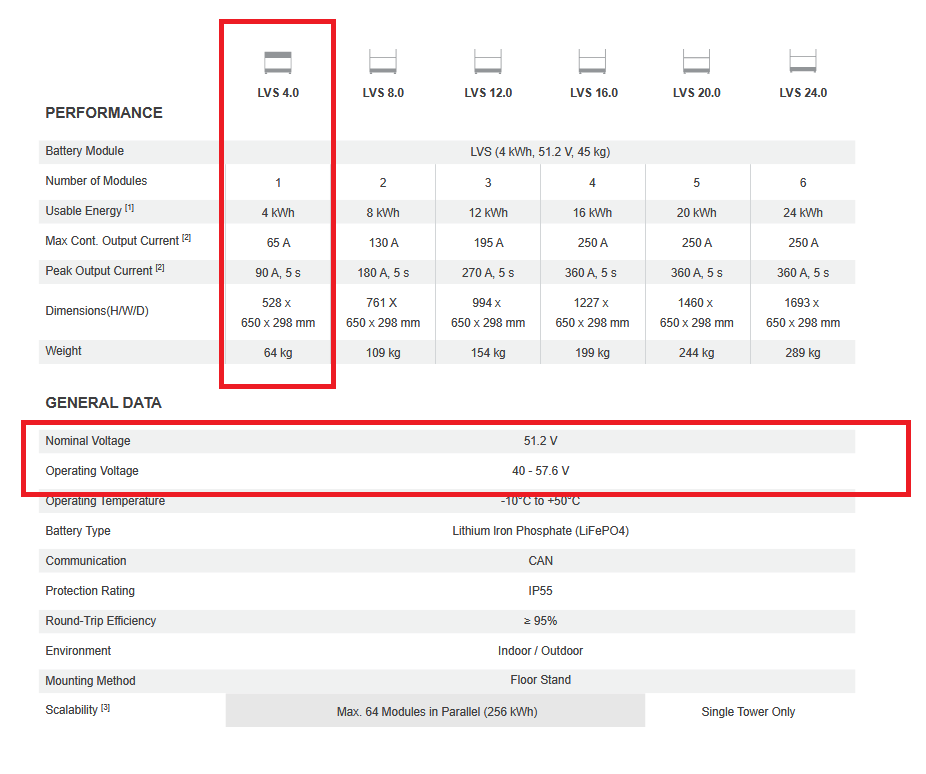Click the 64 kg weight cell
The image size is (926, 774).
[278, 352]
